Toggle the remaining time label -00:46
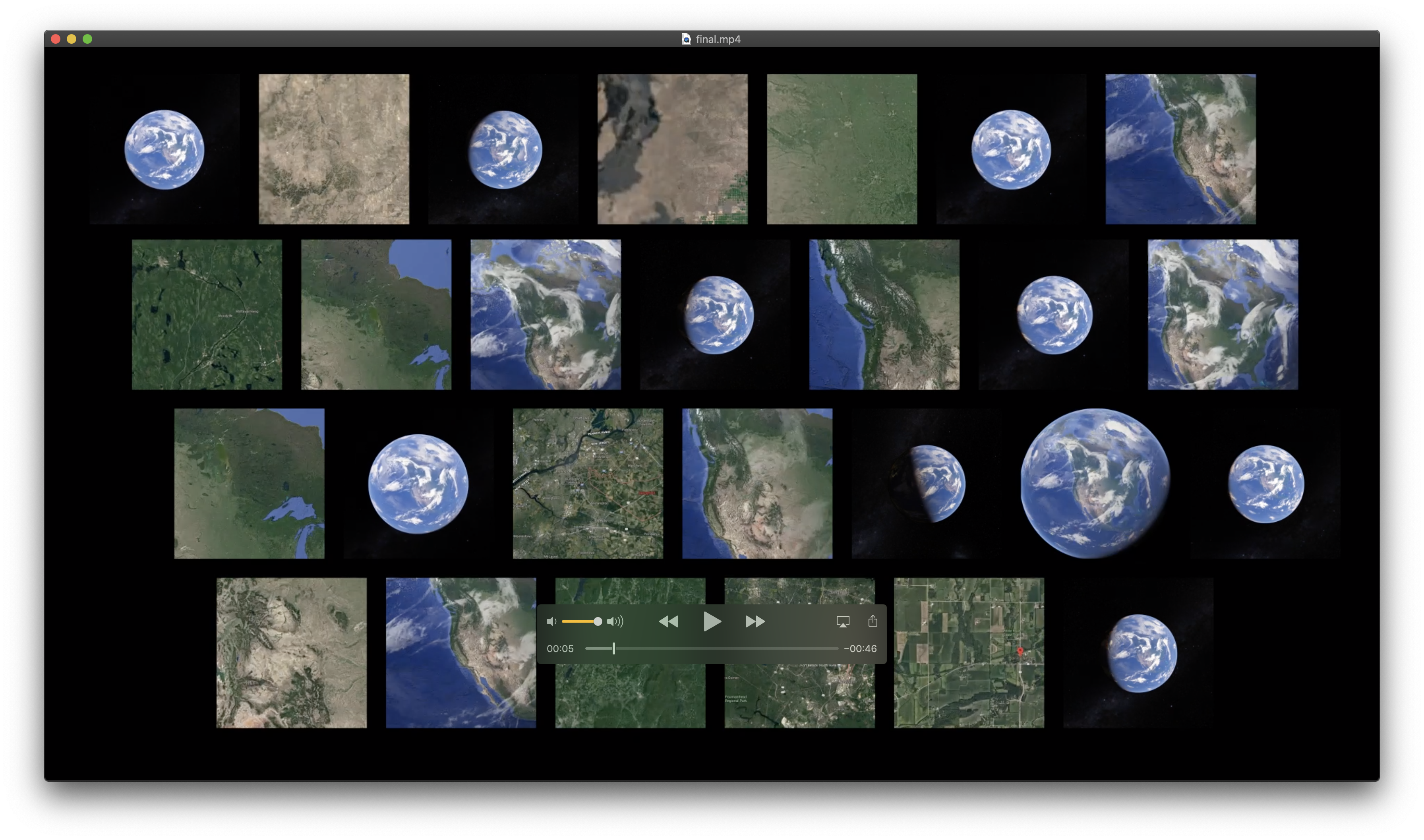 point(860,649)
